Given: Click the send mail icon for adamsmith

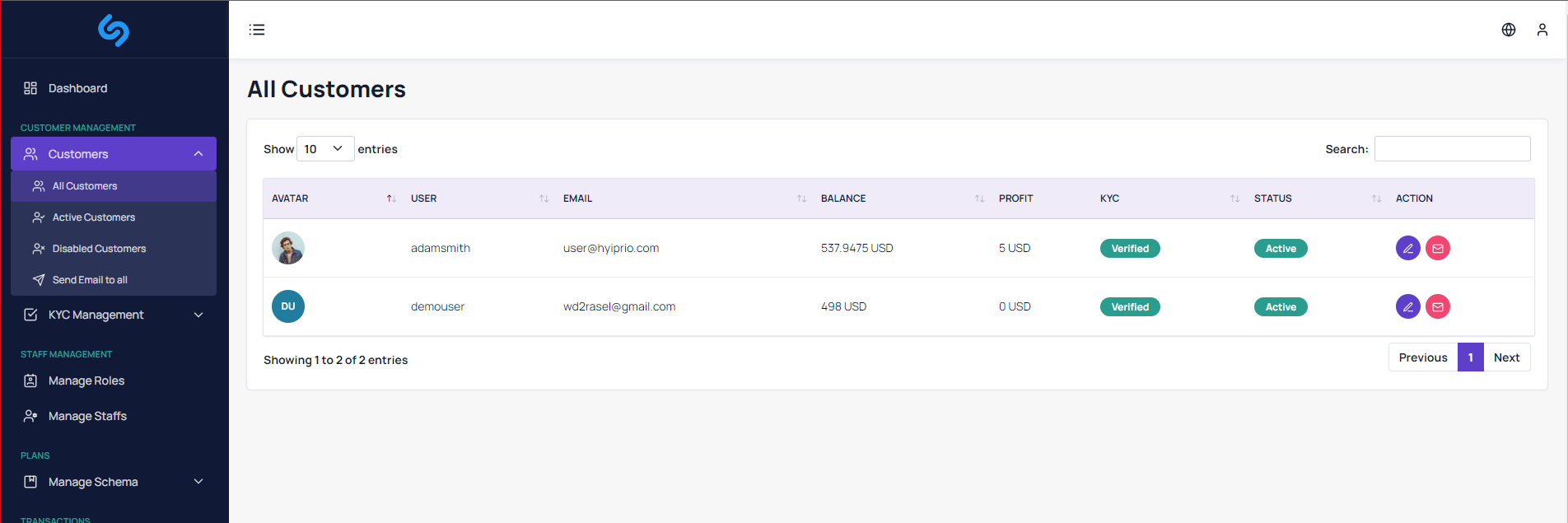Looking at the screenshot, I should coord(1437,248).
